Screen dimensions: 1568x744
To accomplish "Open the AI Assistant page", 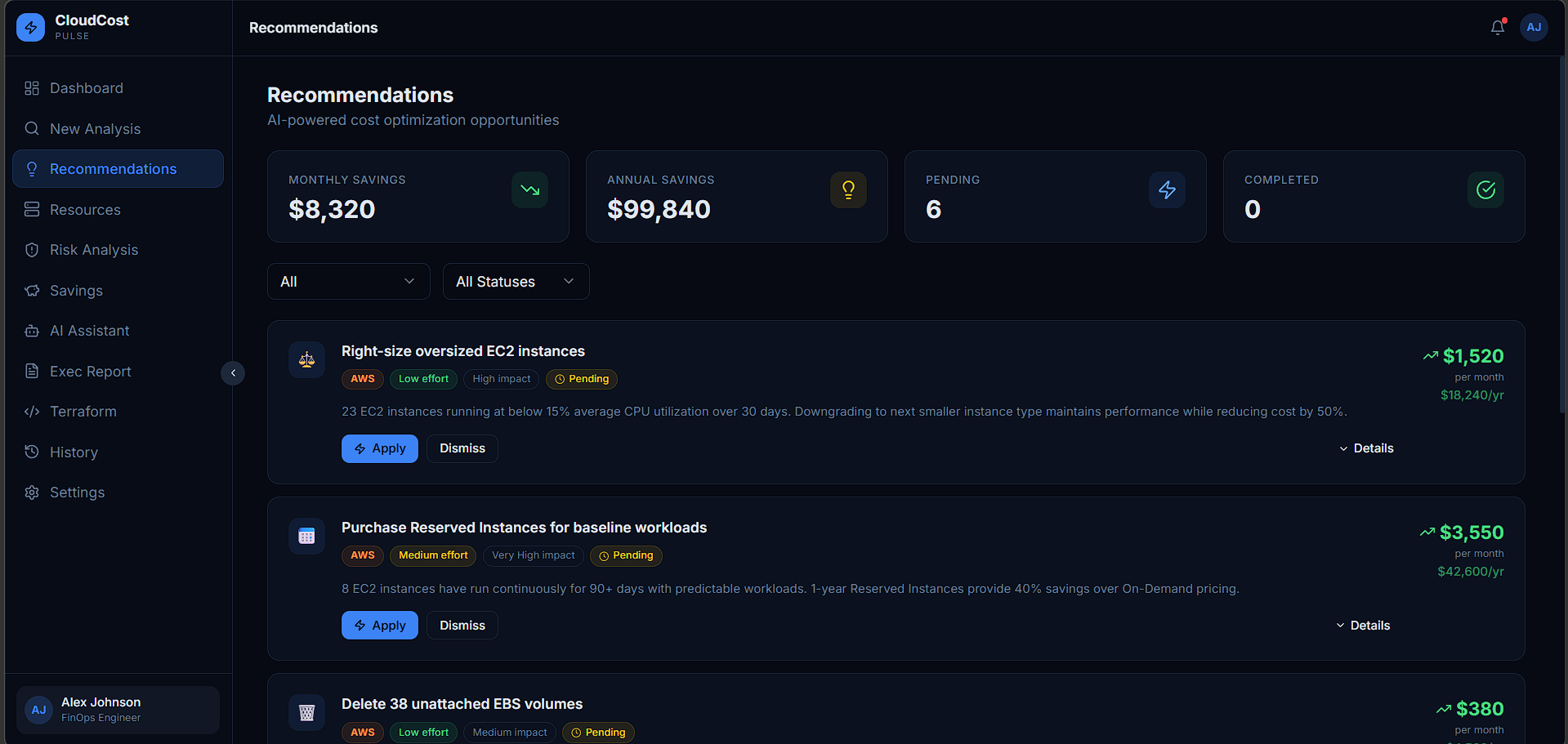I will click(118, 331).
